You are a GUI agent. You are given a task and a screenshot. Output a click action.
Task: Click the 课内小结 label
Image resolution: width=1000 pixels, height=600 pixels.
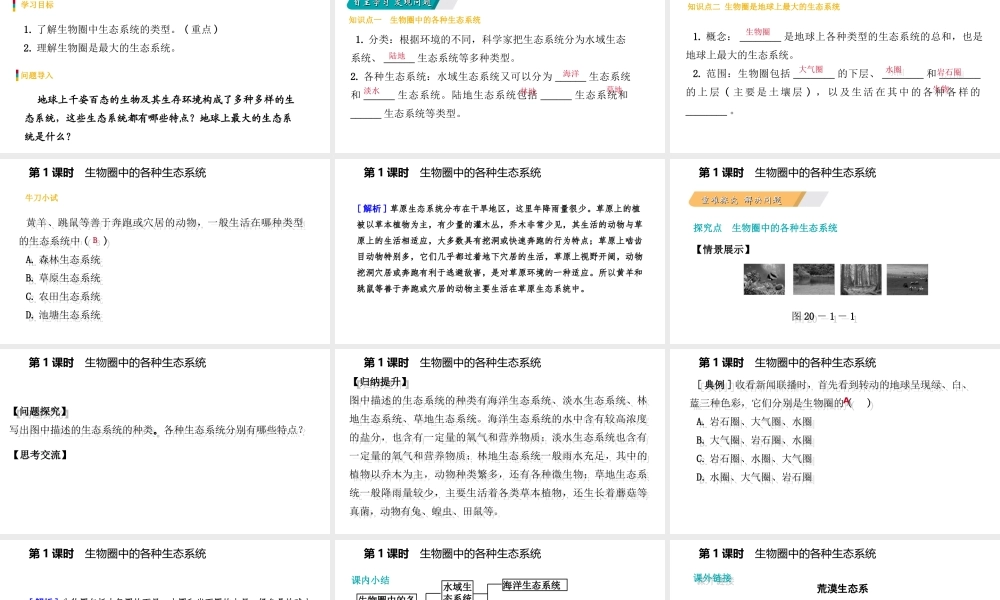click(371, 580)
